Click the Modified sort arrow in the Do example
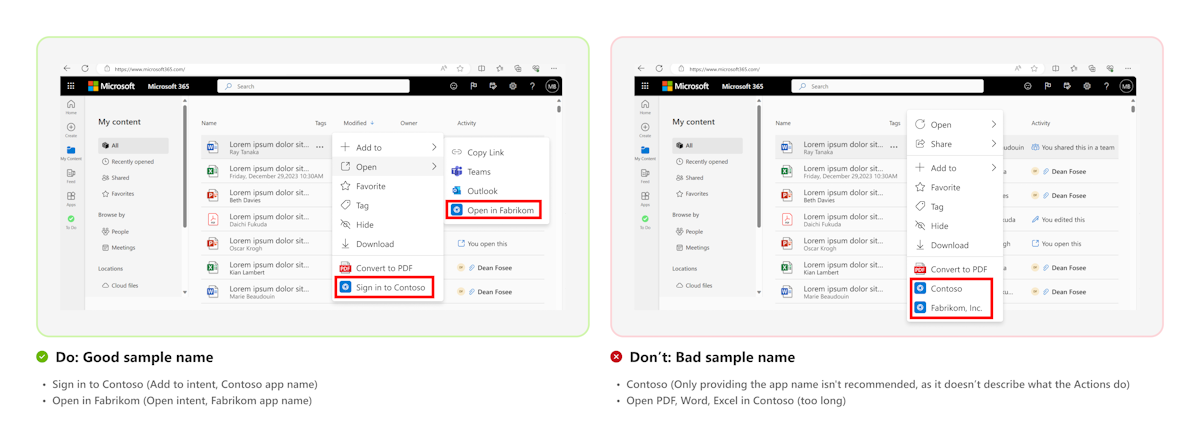The width and height of the screenshot is (1200, 444). click(x=373, y=123)
